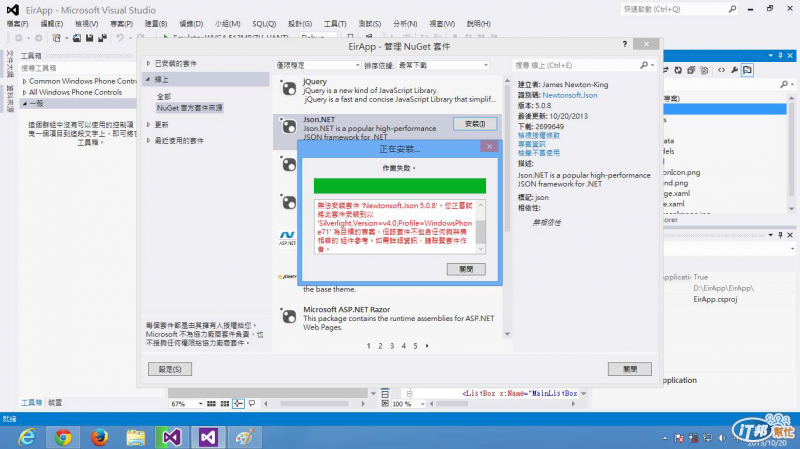Open the 100 % XAML zoom dropdown

click(409, 404)
